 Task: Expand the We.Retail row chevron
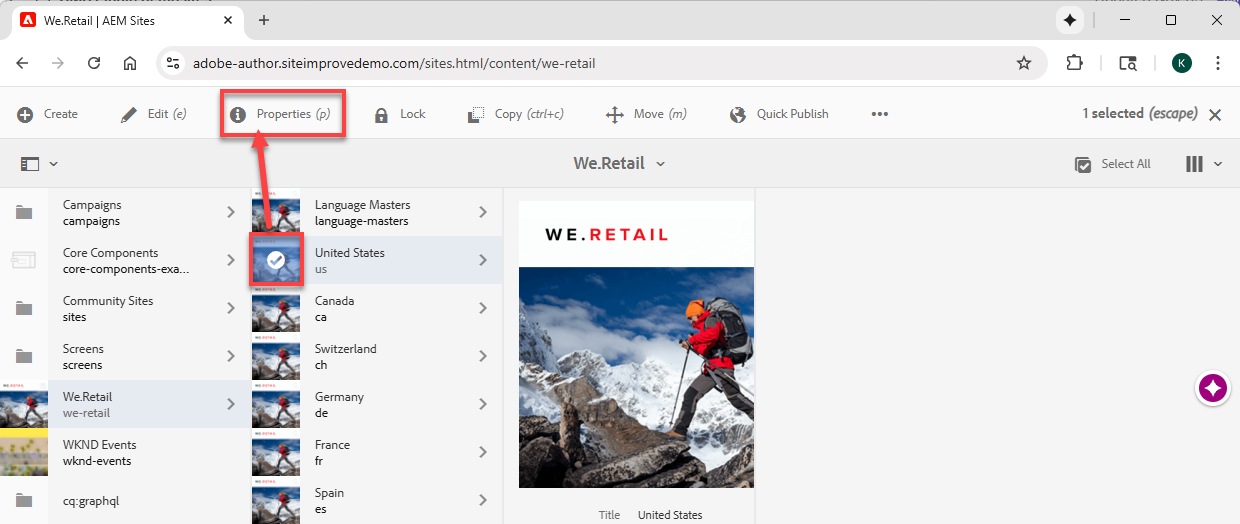(x=231, y=404)
